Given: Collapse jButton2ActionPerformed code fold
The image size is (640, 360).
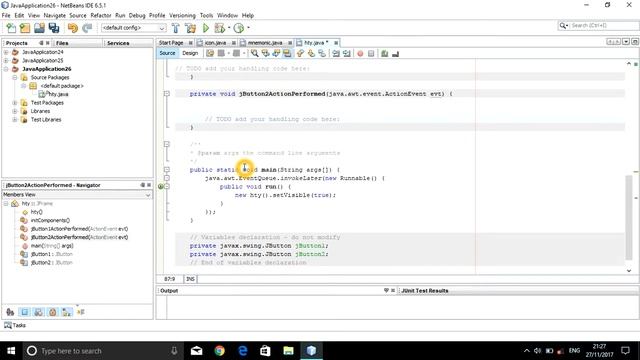Looking at the screenshot, I should [167, 93].
